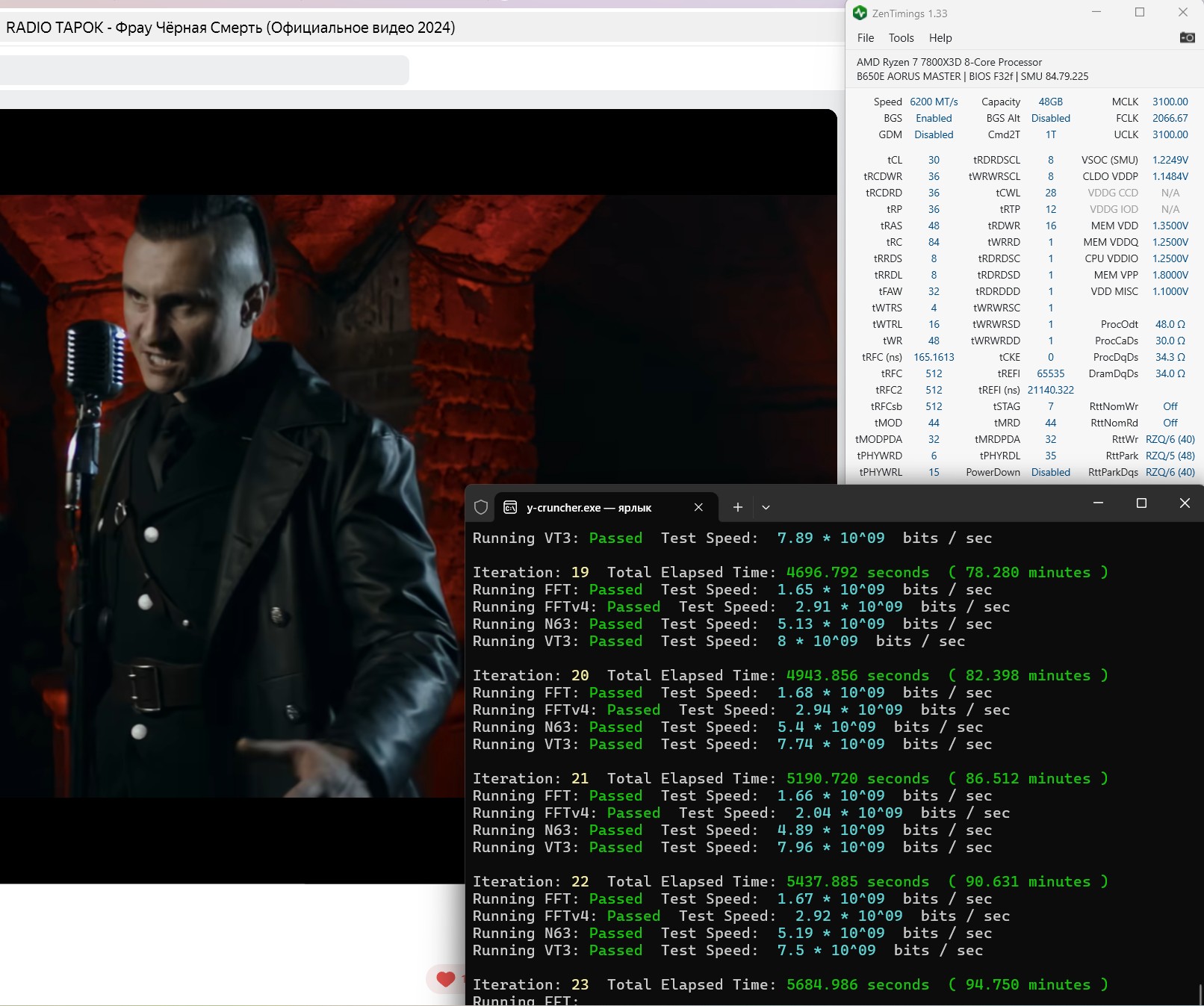Click the tRAS value '48'
The width and height of the screenshot is (1204, 1006).
tap(934, 226)
